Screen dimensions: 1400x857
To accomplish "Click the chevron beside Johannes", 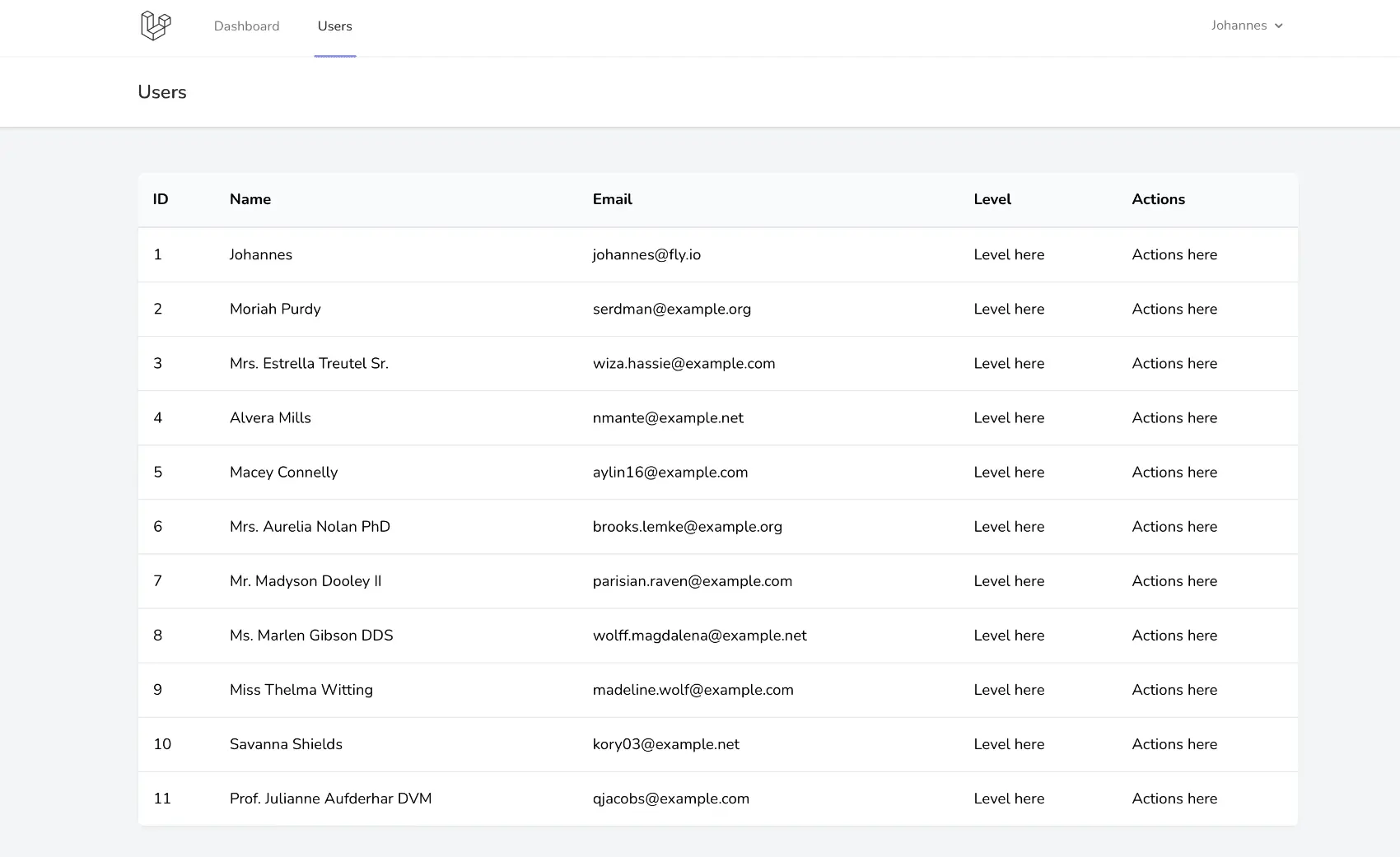I will tap(1279, 26).
